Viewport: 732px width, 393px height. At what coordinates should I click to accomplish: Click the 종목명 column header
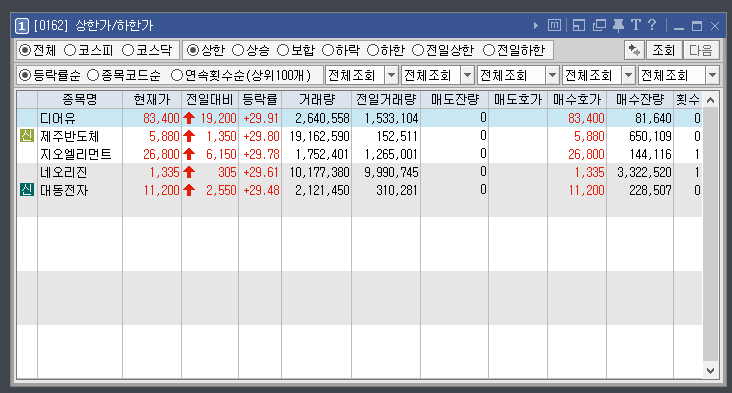coord(80,99)
